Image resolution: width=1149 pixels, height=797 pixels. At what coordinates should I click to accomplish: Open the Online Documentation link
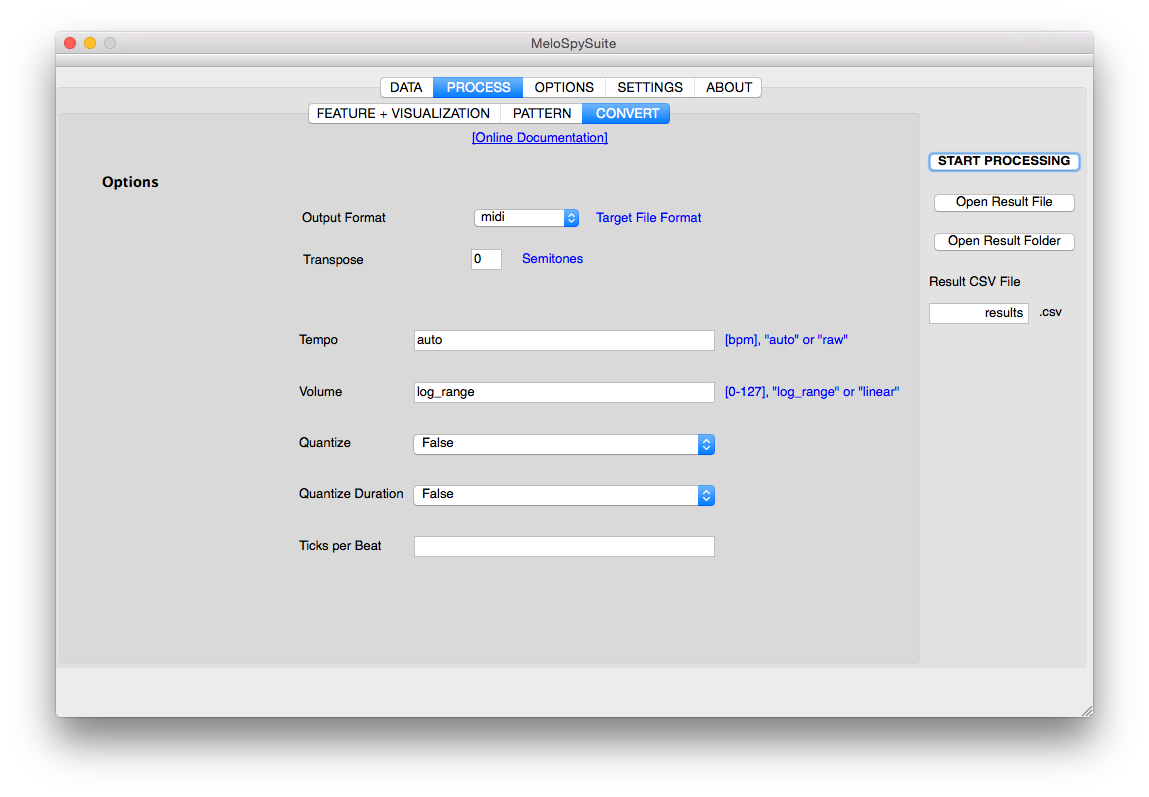click(539, 138)
